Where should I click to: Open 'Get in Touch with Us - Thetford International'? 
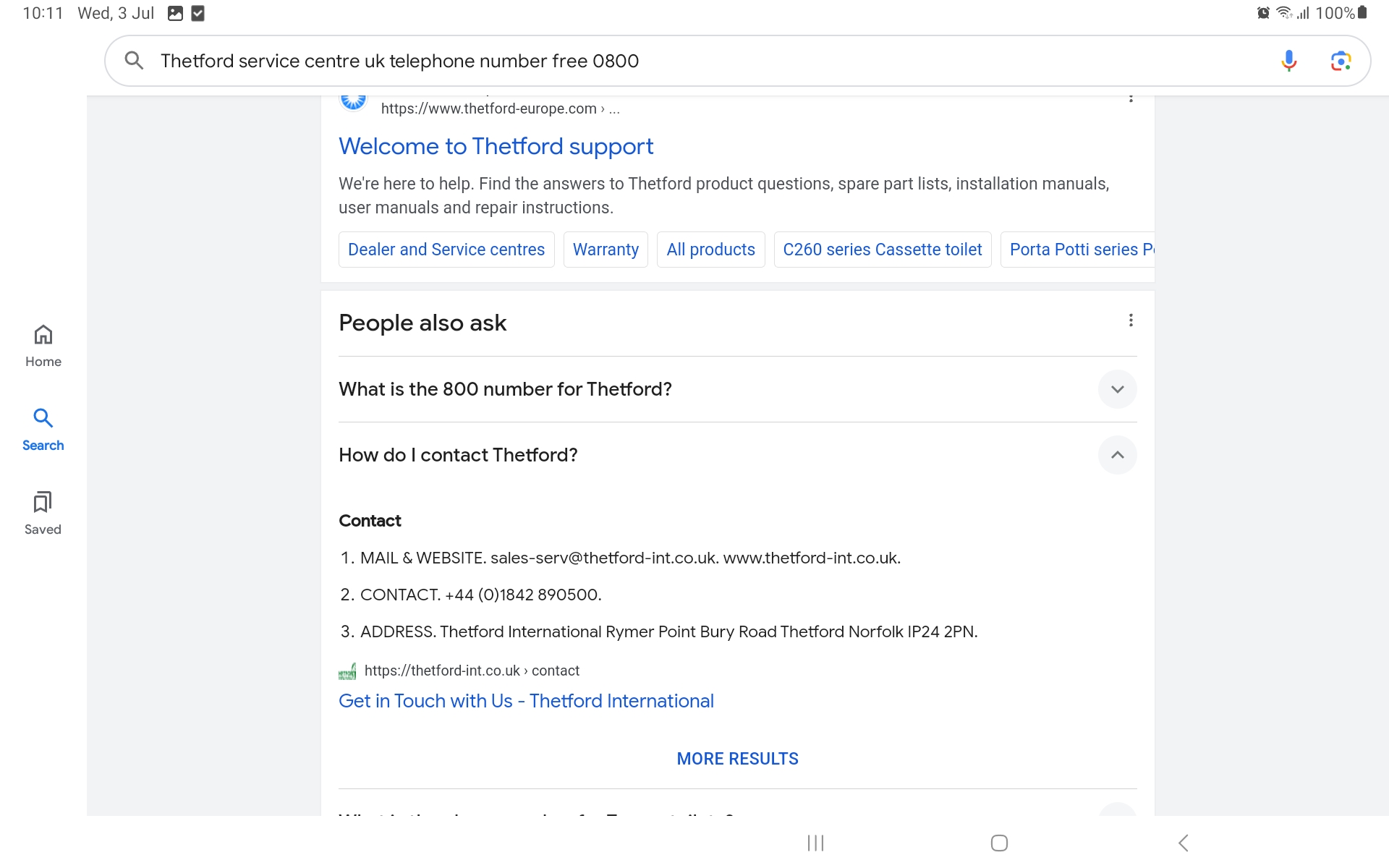tap(526, 700)
